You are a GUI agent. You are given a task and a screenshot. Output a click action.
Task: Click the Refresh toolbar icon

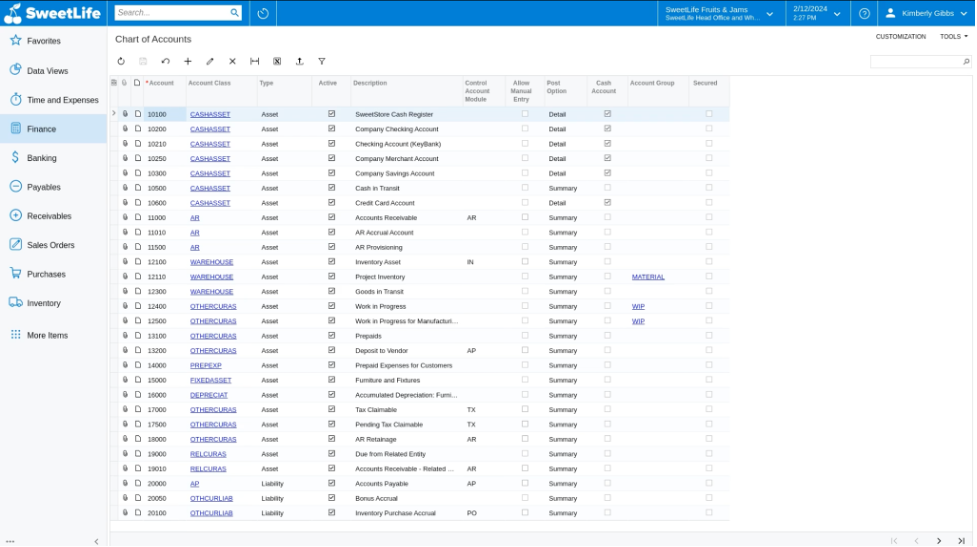click(x=121, y=61)
